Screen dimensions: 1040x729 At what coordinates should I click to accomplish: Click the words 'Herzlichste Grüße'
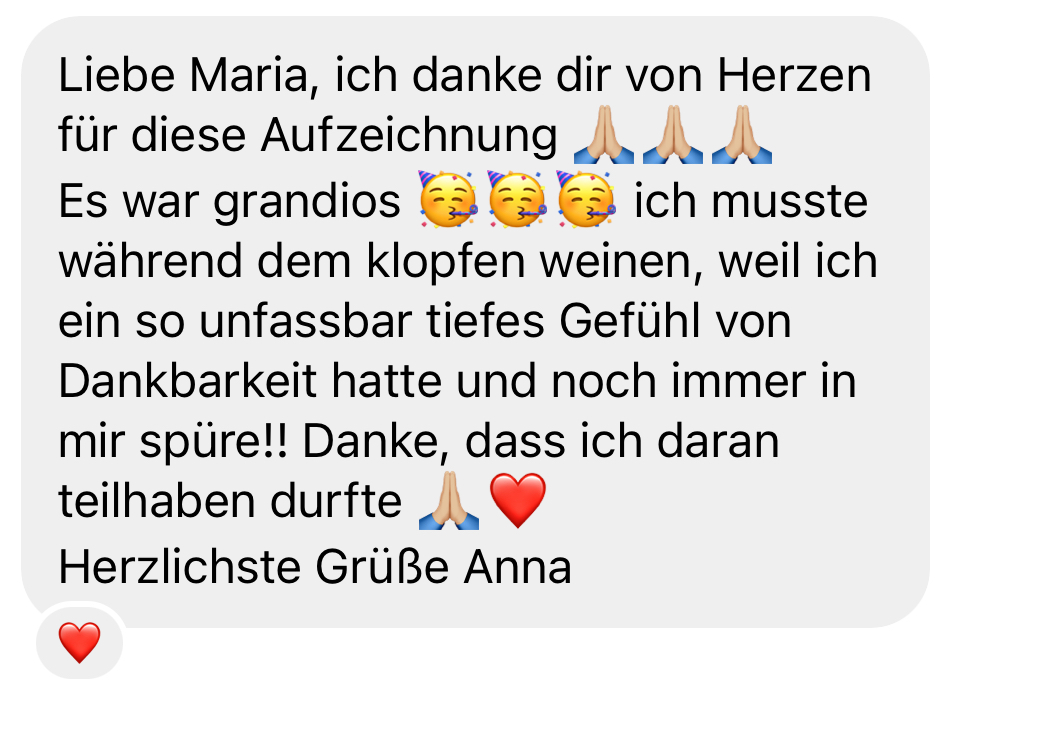254,568
